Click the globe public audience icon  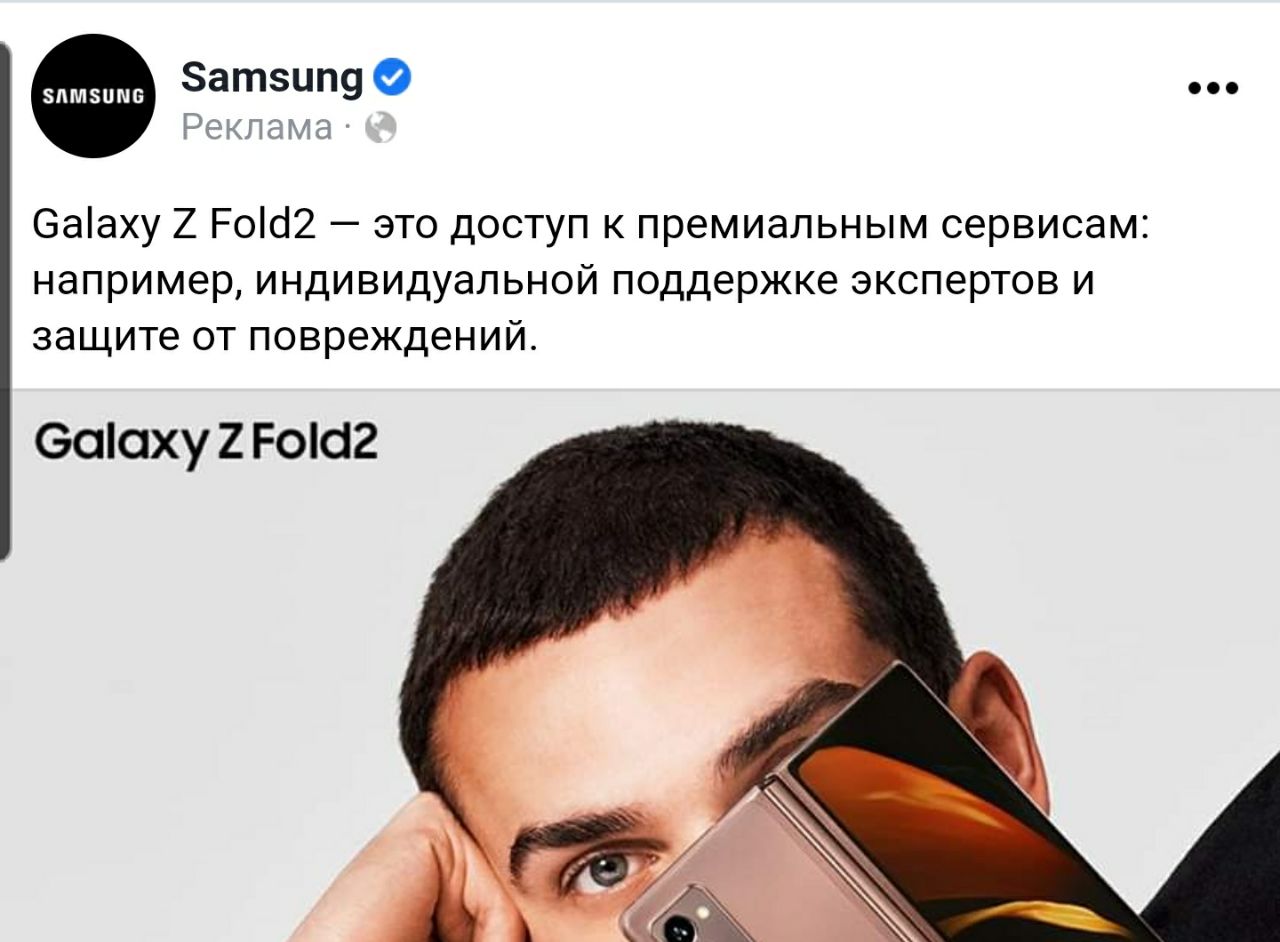[x=381, y=128]
